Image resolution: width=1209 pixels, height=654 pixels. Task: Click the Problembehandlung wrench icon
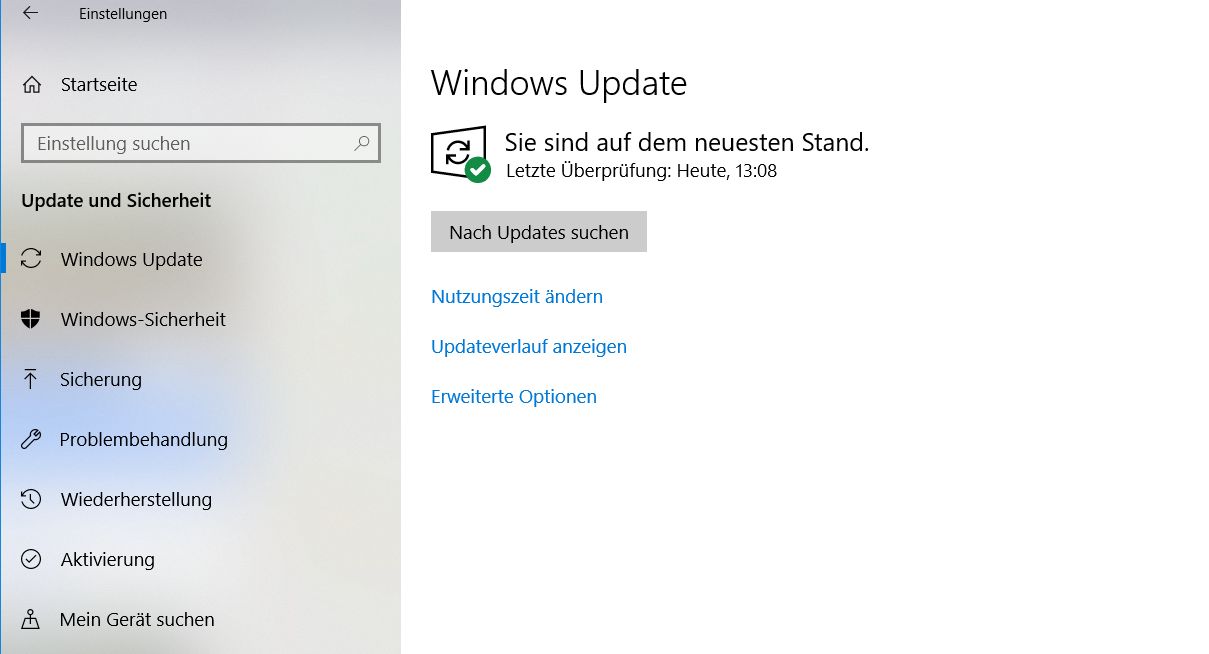31,439
